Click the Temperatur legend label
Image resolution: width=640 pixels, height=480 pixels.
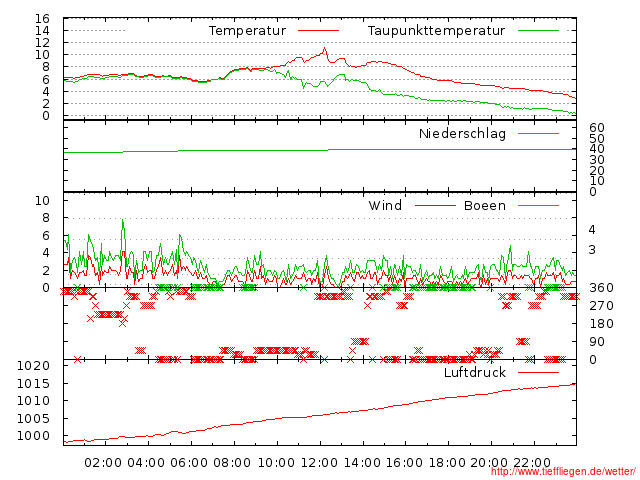coord(247,31)
